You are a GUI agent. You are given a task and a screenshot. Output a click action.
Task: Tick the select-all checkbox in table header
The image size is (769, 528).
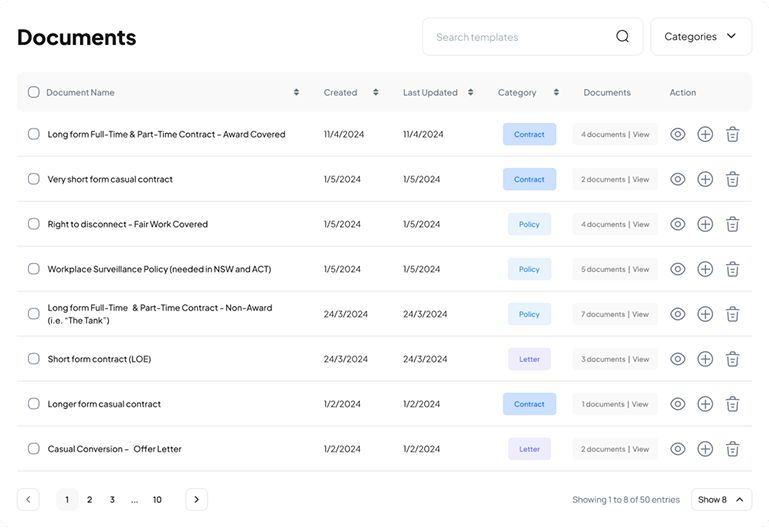pyautogui.click(x=34, y=92)
